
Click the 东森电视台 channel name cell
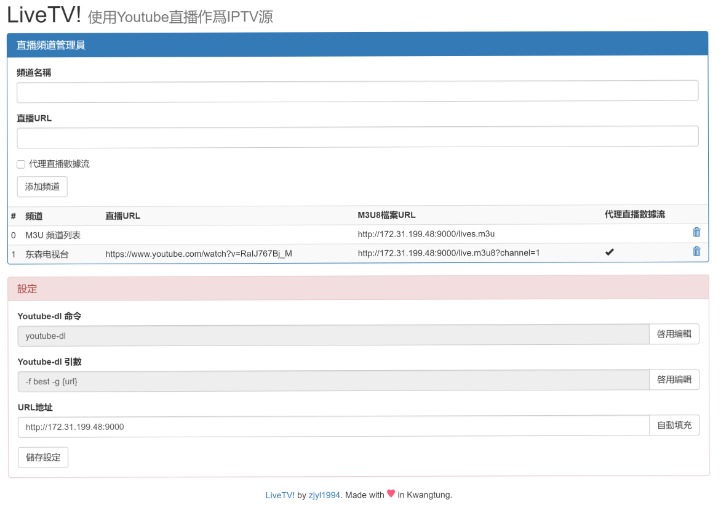coord(47,254)
